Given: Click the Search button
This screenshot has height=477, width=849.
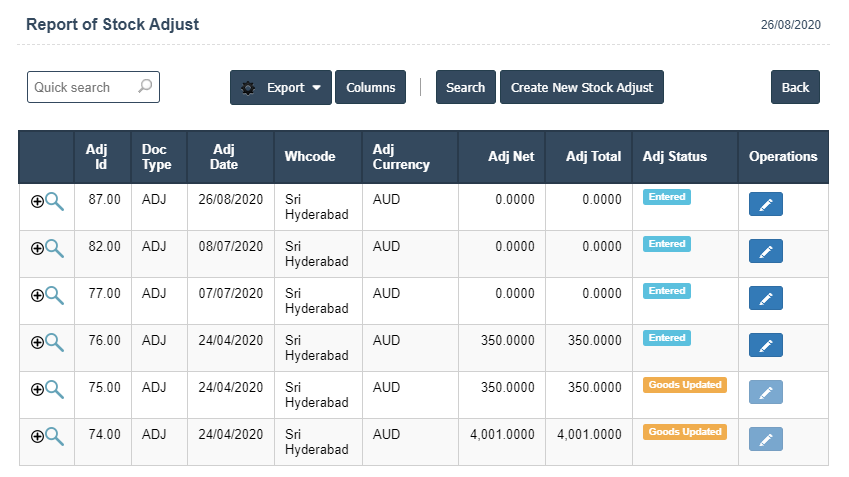Looking at the screenshot, I should pyautogui.click(x=465, y=88).
